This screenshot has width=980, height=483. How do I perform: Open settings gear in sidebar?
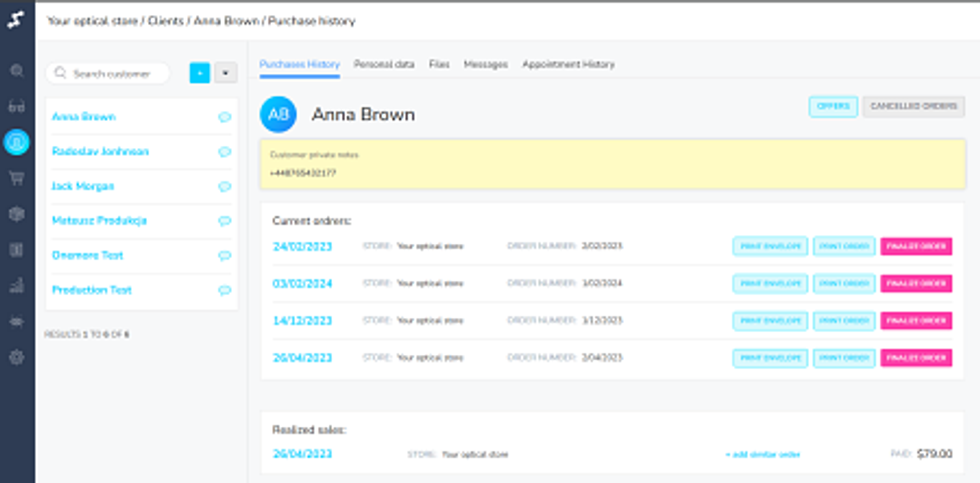click(16, 357)
